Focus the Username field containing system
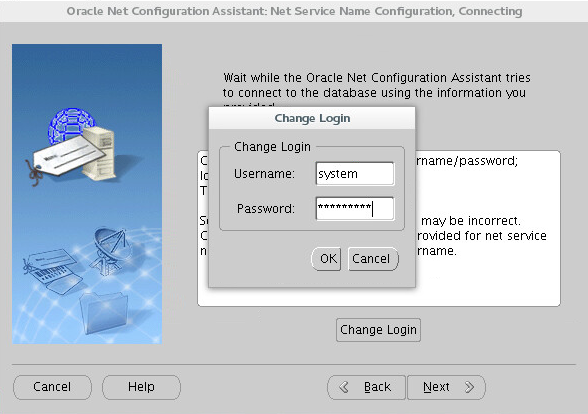 point(355,174)
